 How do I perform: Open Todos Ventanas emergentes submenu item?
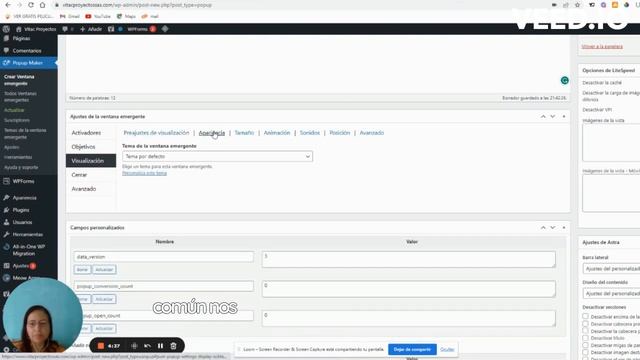pyautogui.click(x=20, y=97)
